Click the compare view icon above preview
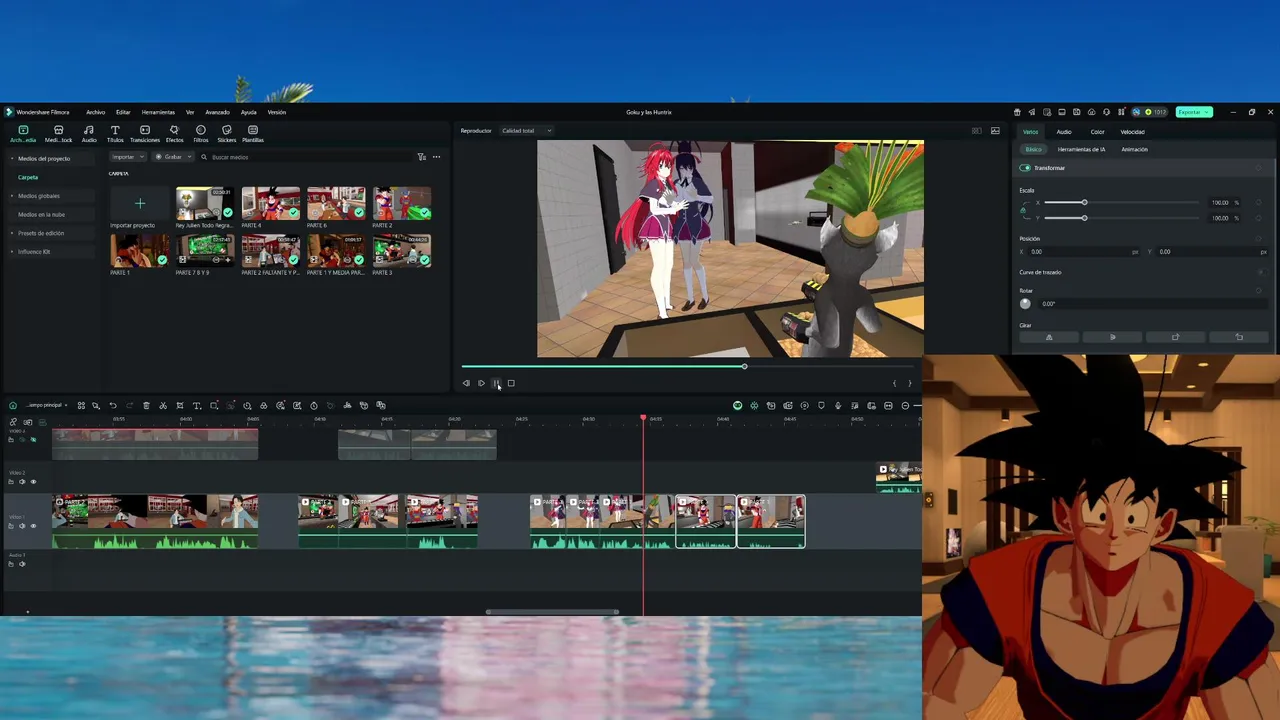Viewport: 1280px width, 720px height. (977, 131)
